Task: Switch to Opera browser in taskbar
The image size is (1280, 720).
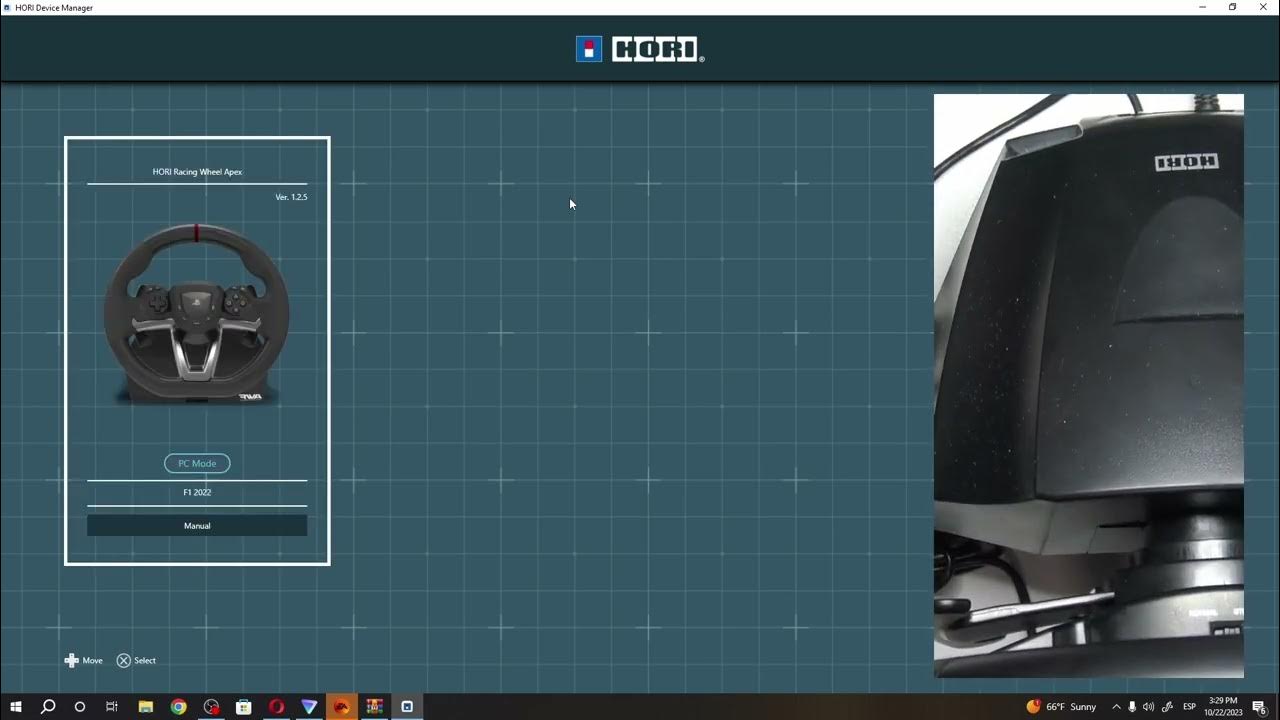Action: [276, 707]
